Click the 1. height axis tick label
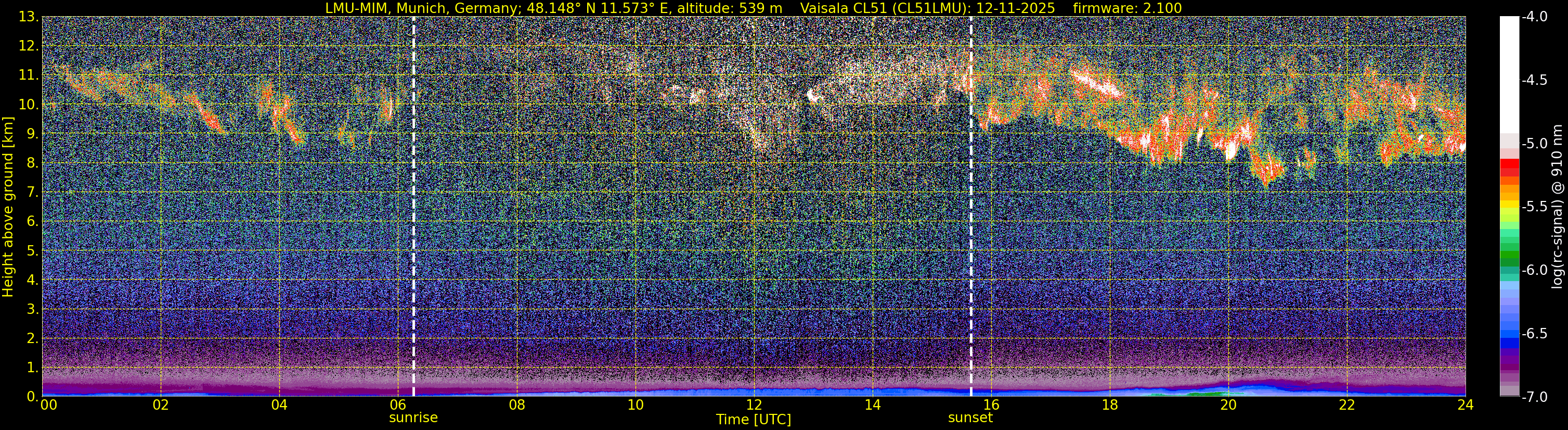The height and width of the screenshot is (430, 1568). click(32, 367)
